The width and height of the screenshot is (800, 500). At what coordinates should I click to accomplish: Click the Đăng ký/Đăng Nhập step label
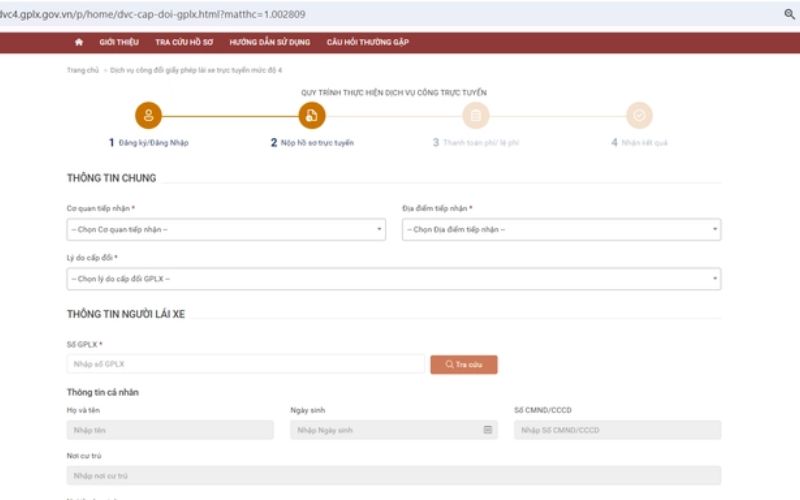pos(154,143)
